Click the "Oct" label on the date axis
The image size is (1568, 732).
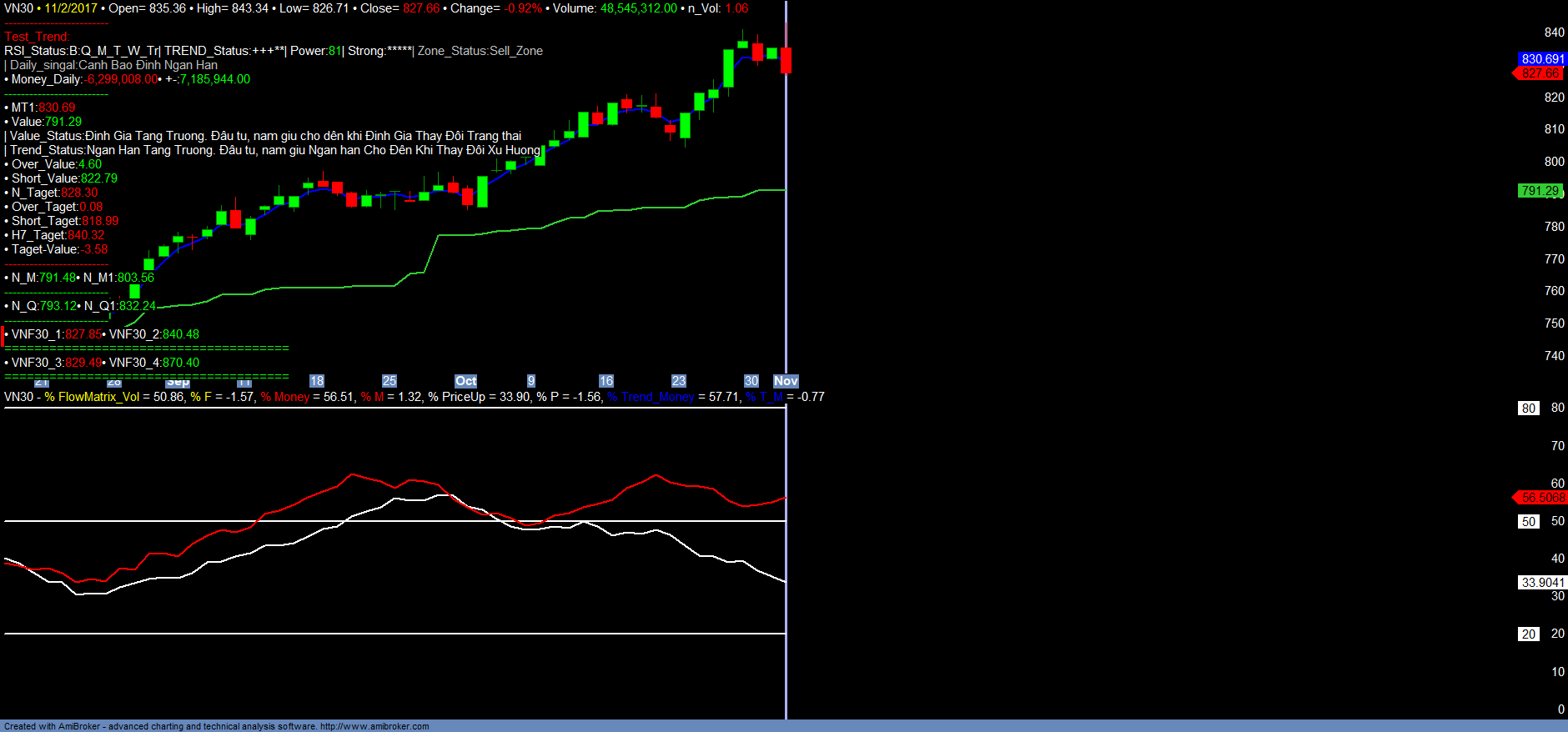465,381
